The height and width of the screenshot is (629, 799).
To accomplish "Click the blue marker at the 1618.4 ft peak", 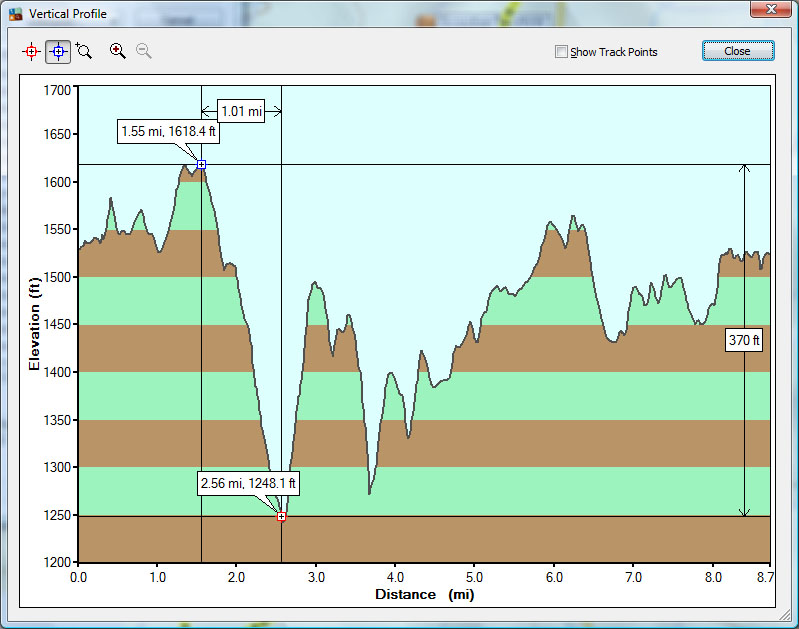I will tap(201, 164).
